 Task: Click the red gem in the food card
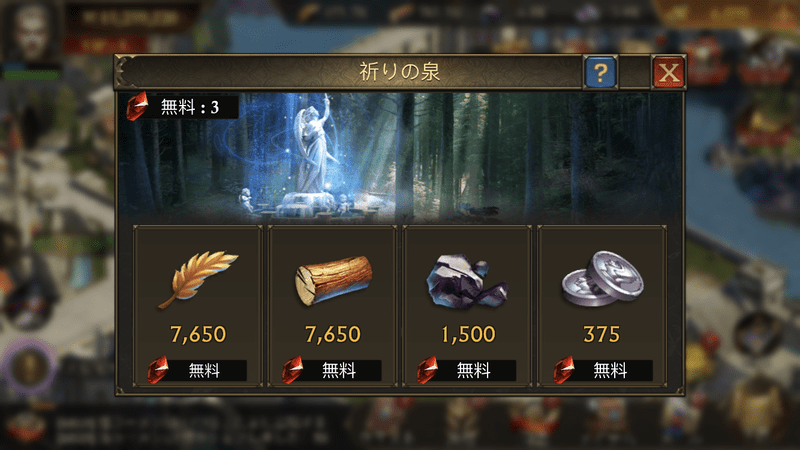158,370
